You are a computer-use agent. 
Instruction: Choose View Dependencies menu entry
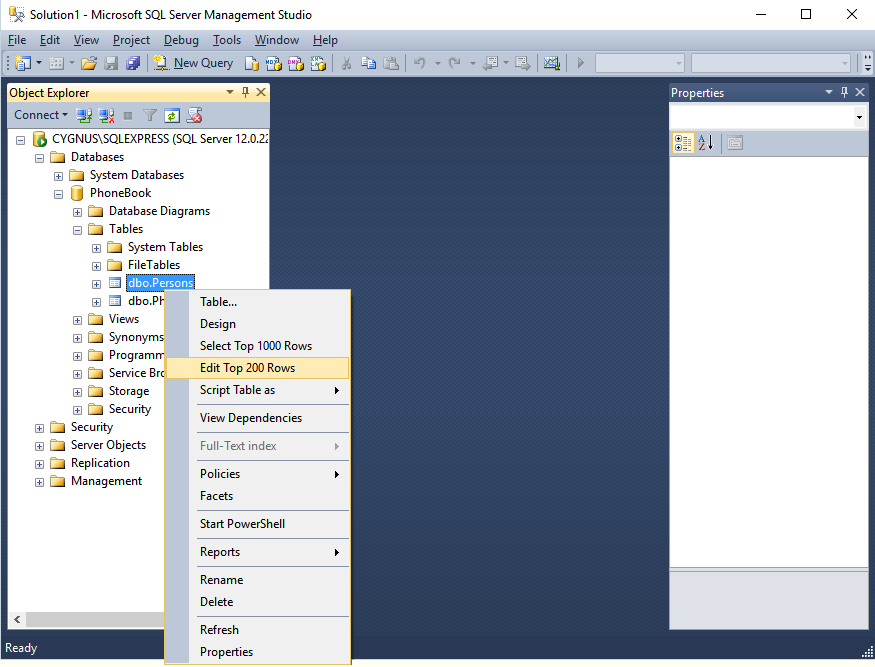pos(258,418)
